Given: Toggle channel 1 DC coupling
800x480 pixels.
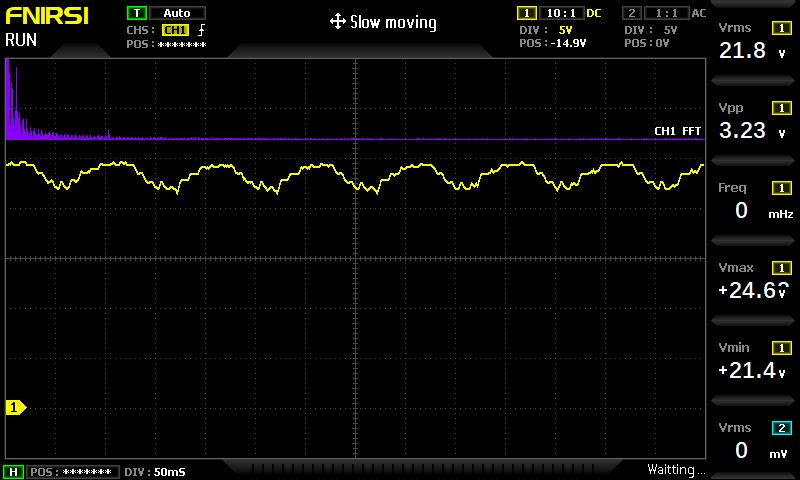Looking at the screenshot, I should pyautogui.click(x=594, y=13).
